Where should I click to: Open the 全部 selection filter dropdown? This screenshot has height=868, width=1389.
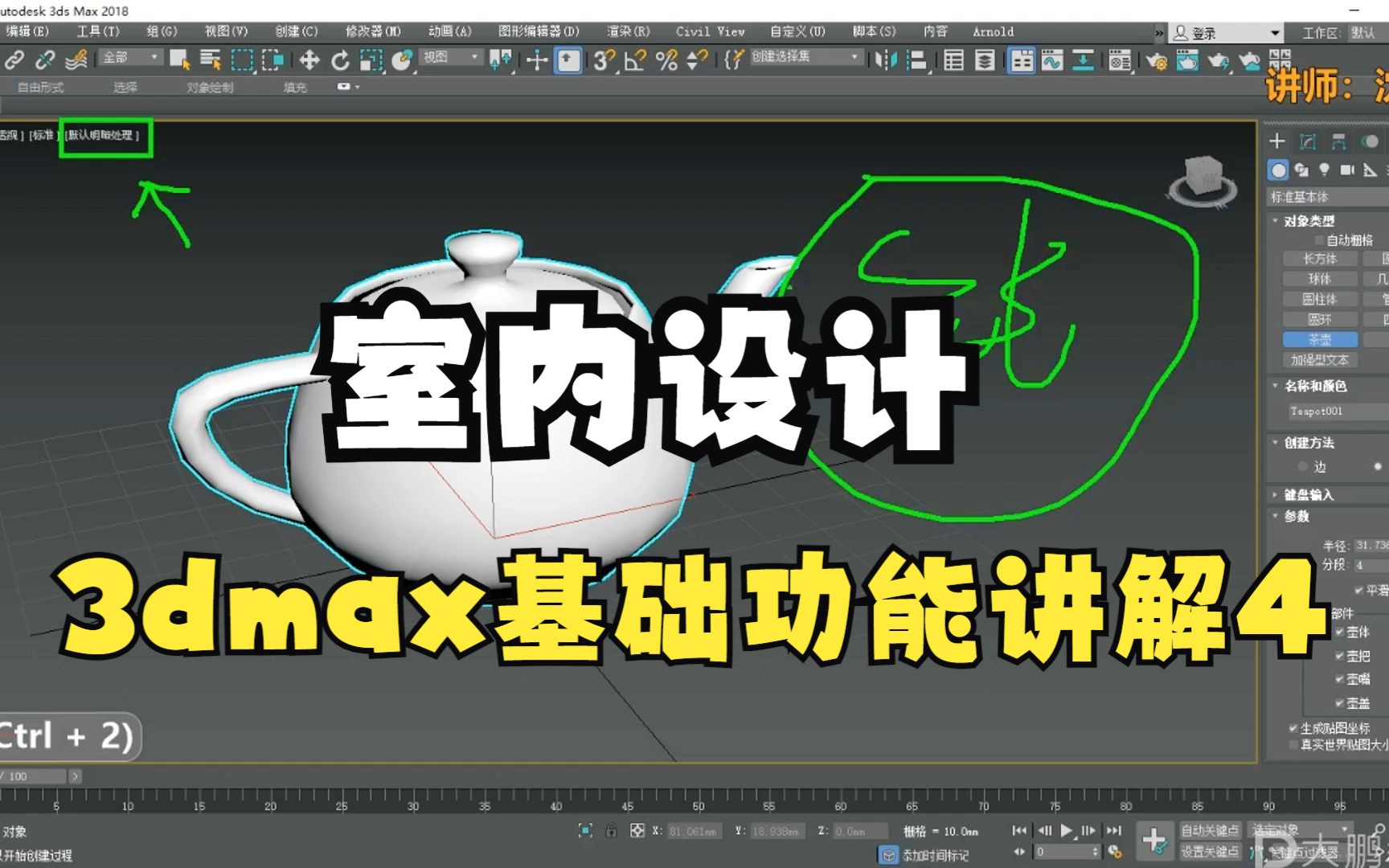[x=129, y=58]
